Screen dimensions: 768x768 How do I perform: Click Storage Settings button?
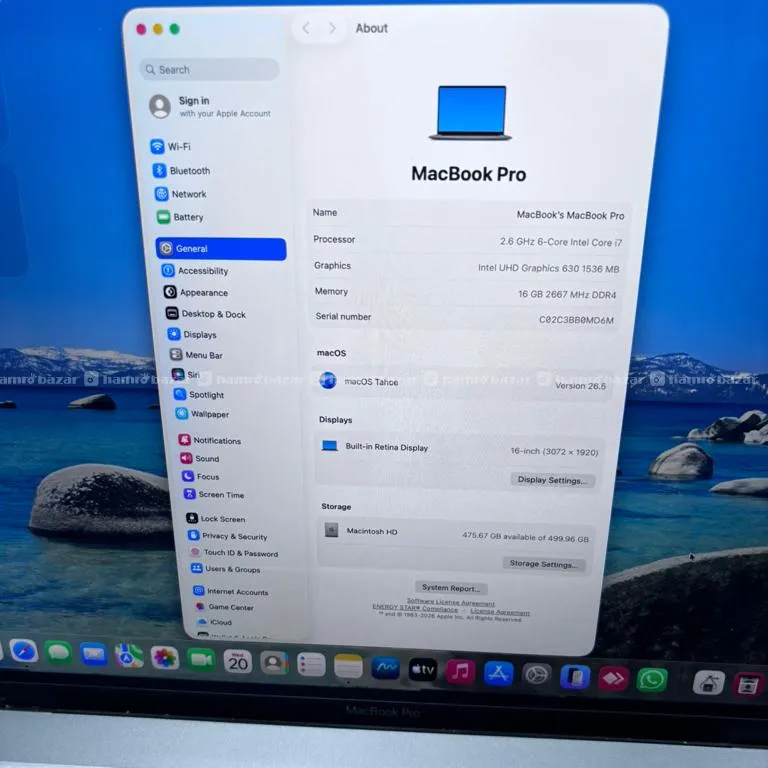[x=543, y=564]
